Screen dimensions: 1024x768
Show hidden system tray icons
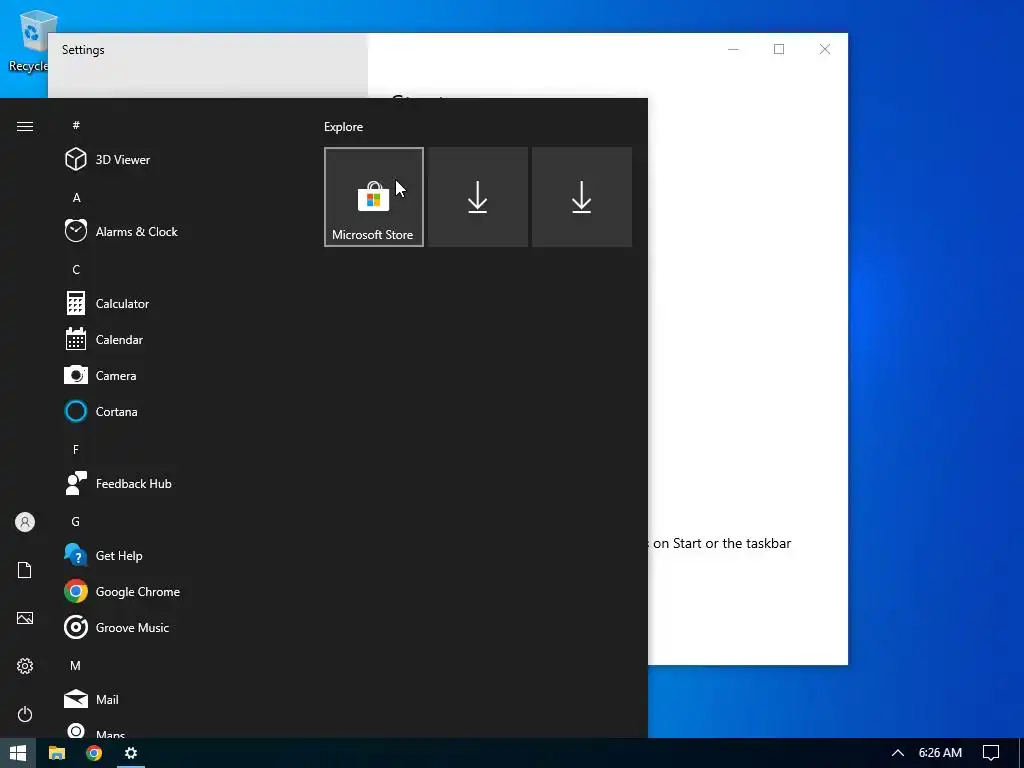pyautogui.click(x=898, y=753)
